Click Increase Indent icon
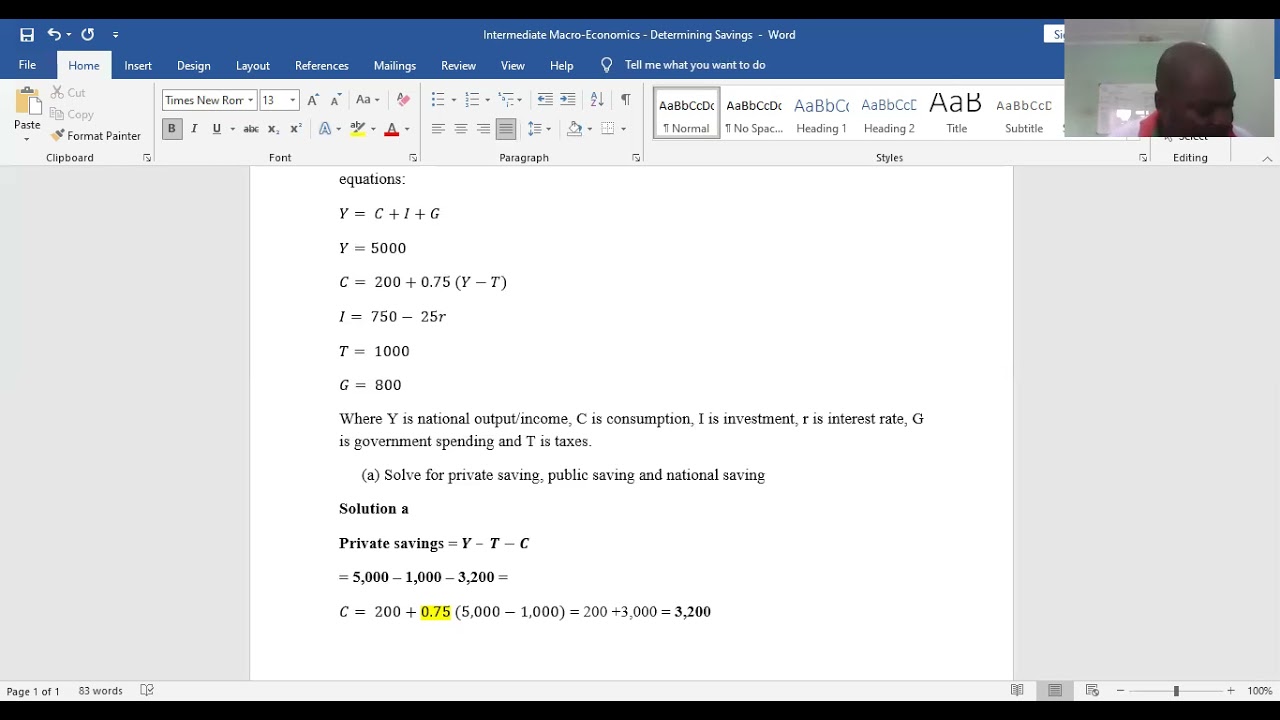 point(568,100)
